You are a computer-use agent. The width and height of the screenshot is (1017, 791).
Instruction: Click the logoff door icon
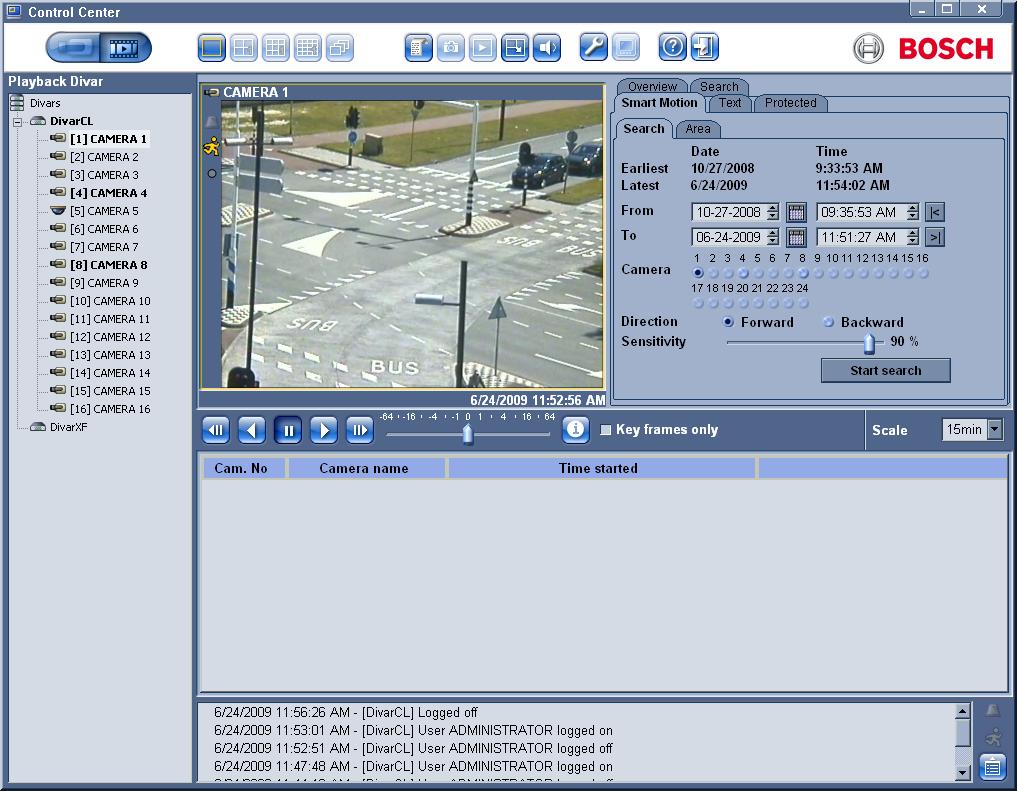[x=704, y=47]
